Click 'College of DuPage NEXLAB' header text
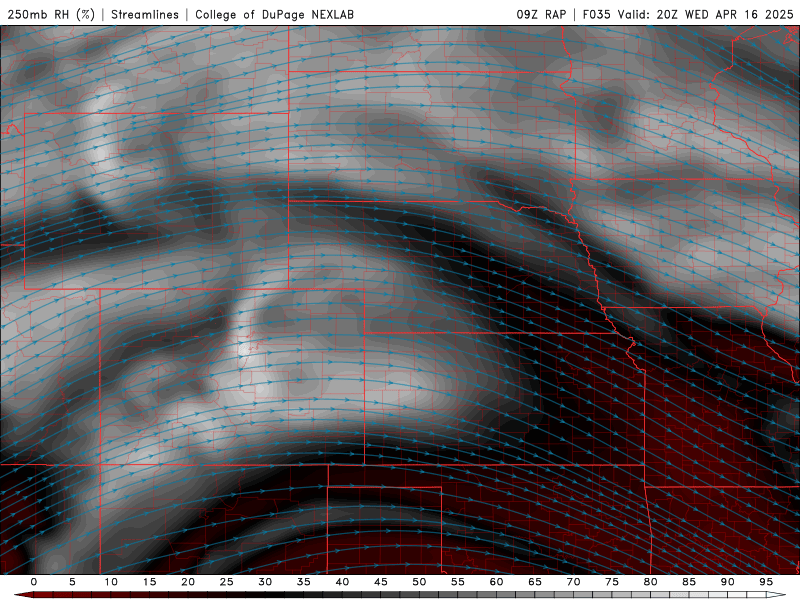800x600 pixels. point(274,14)
